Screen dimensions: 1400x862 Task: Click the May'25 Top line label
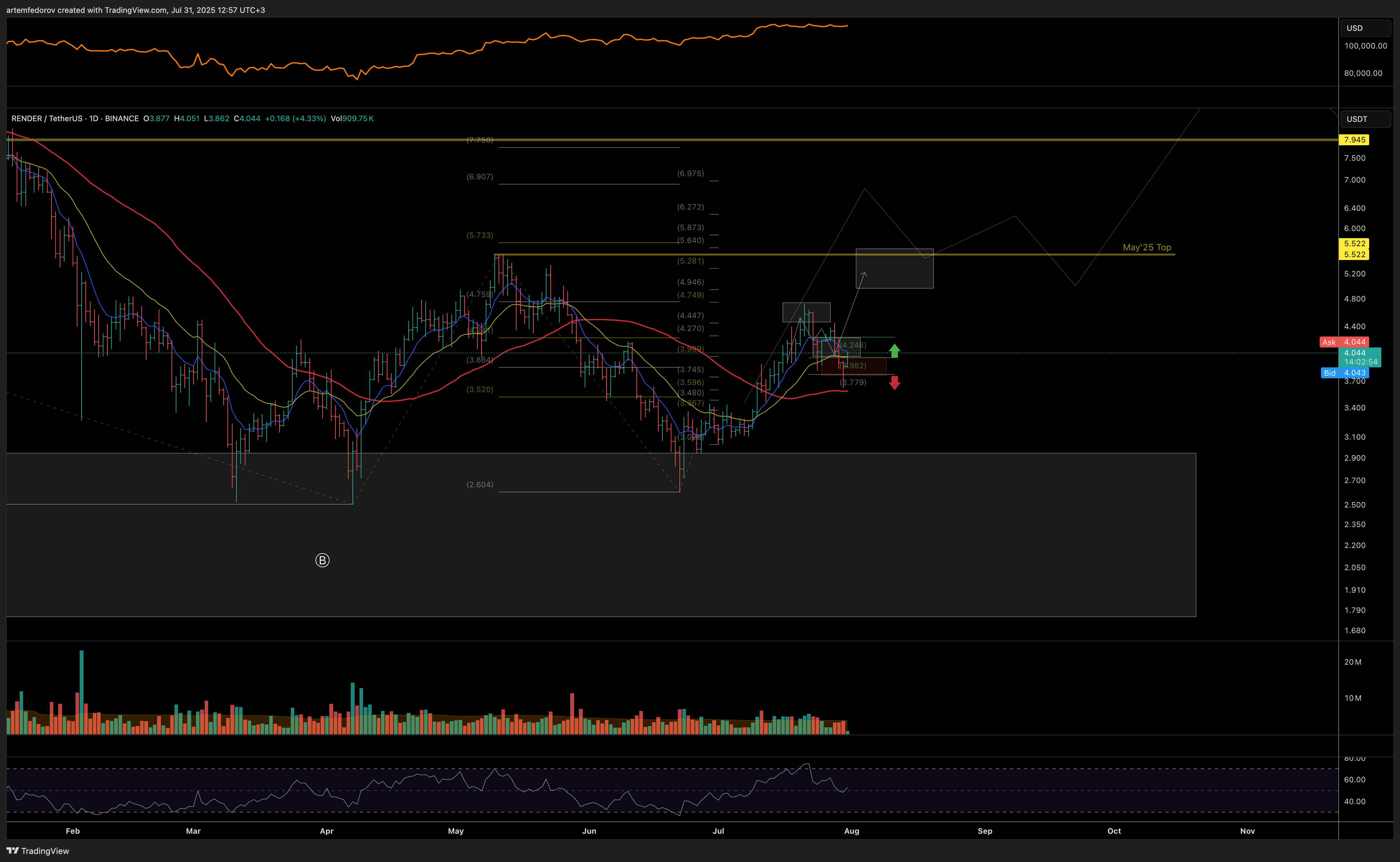(1147, 247)
